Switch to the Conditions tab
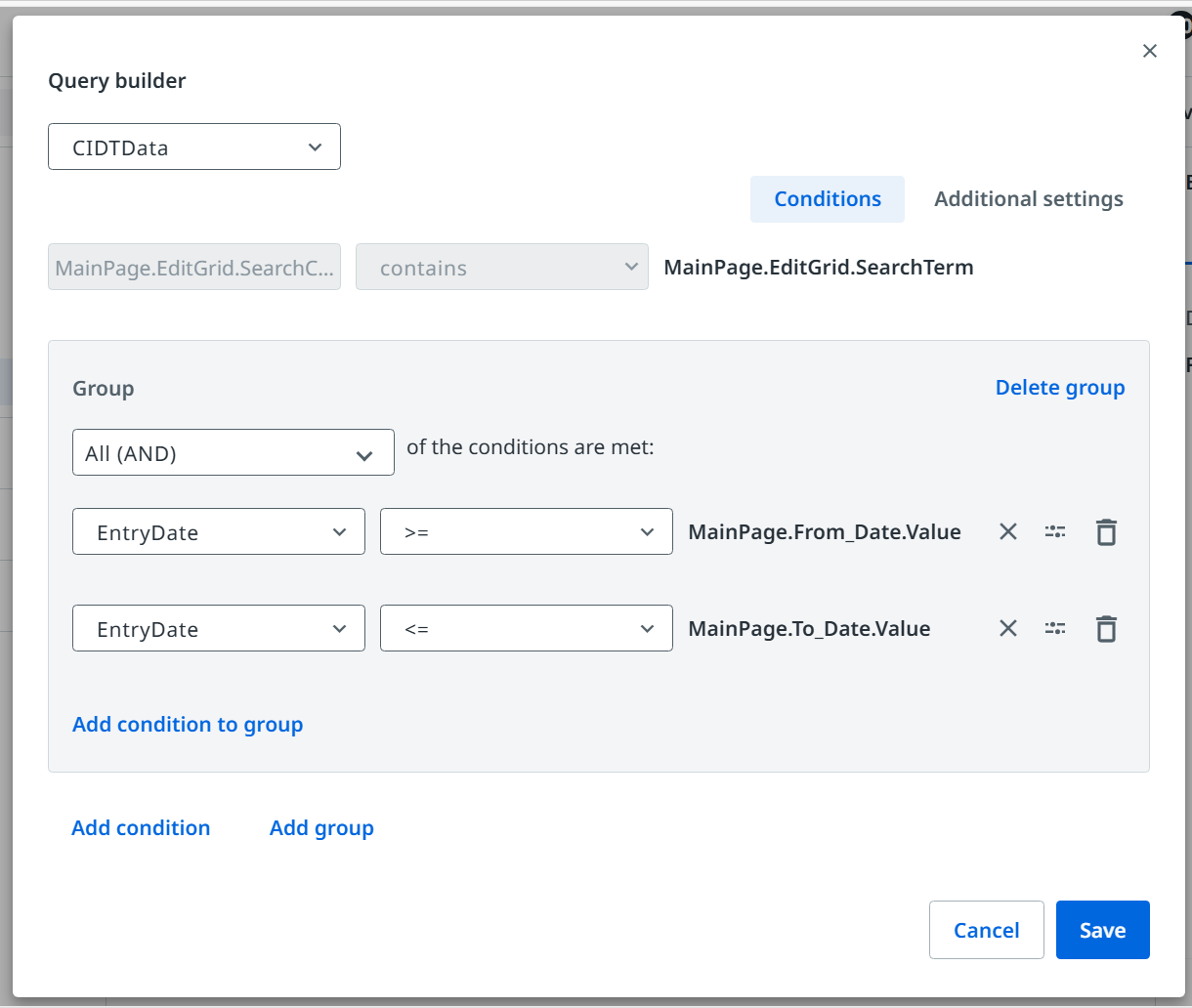The image size is (1192, 1008). pos(828,199)
